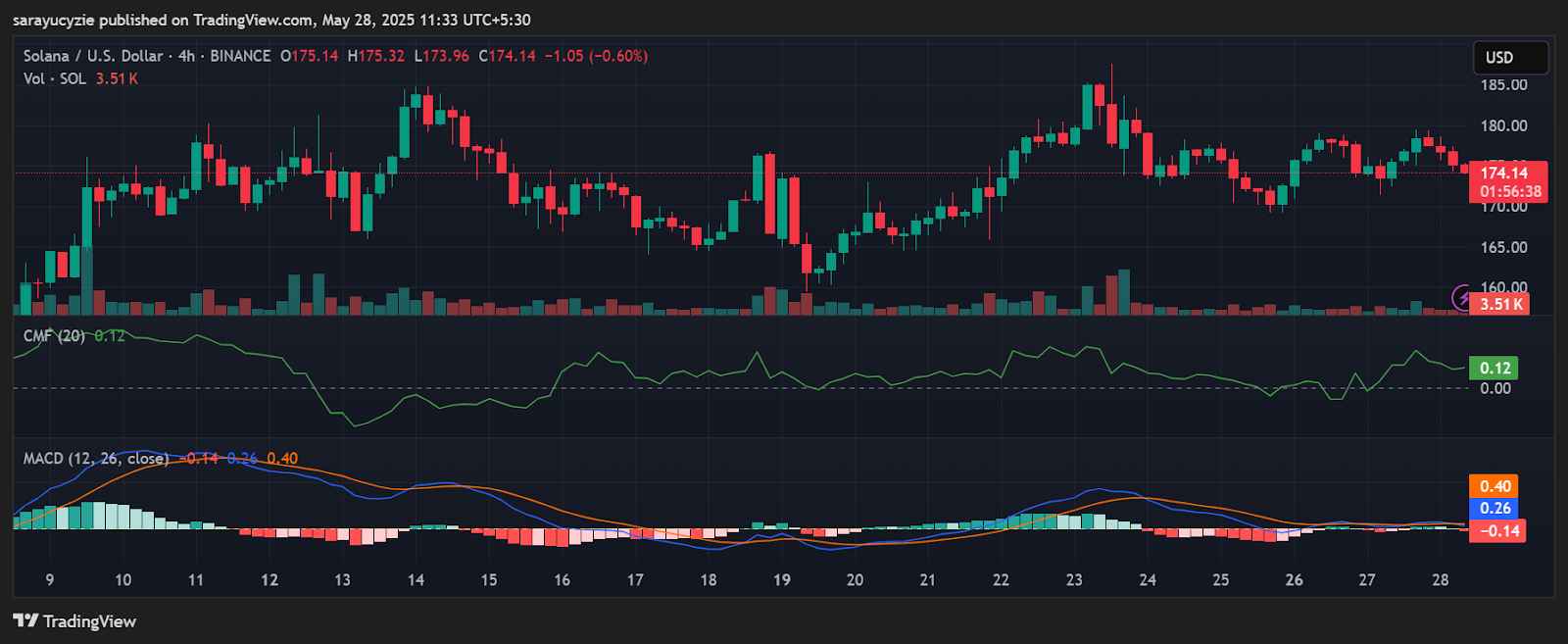Click the publisher line mentioning TradingView.com
The image size is (1568, 644).
(272, 20)
